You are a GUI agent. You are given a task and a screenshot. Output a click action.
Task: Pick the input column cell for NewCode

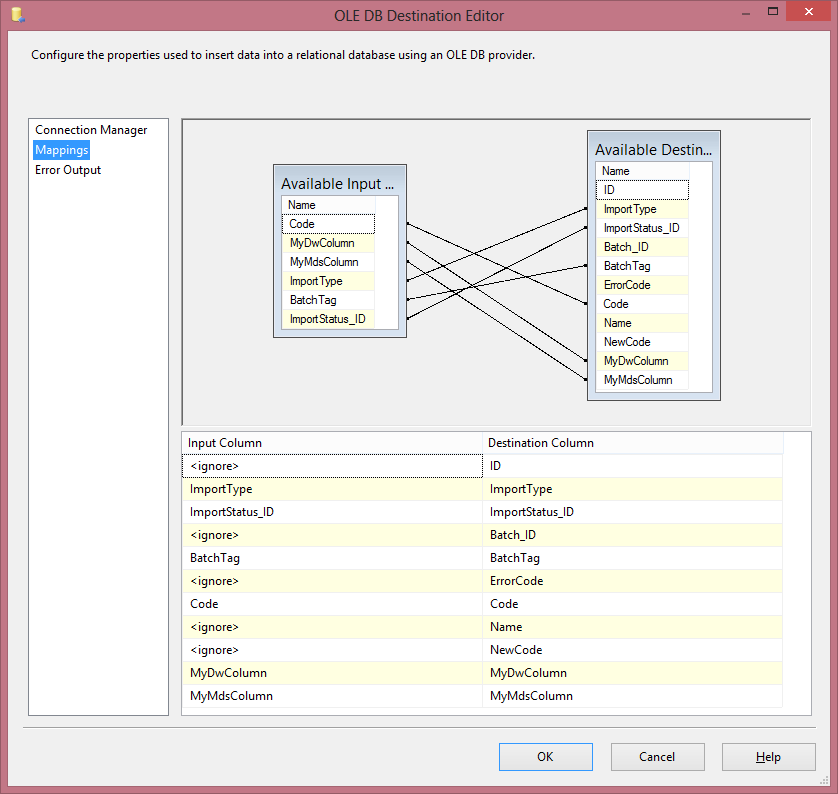(332, 650)
